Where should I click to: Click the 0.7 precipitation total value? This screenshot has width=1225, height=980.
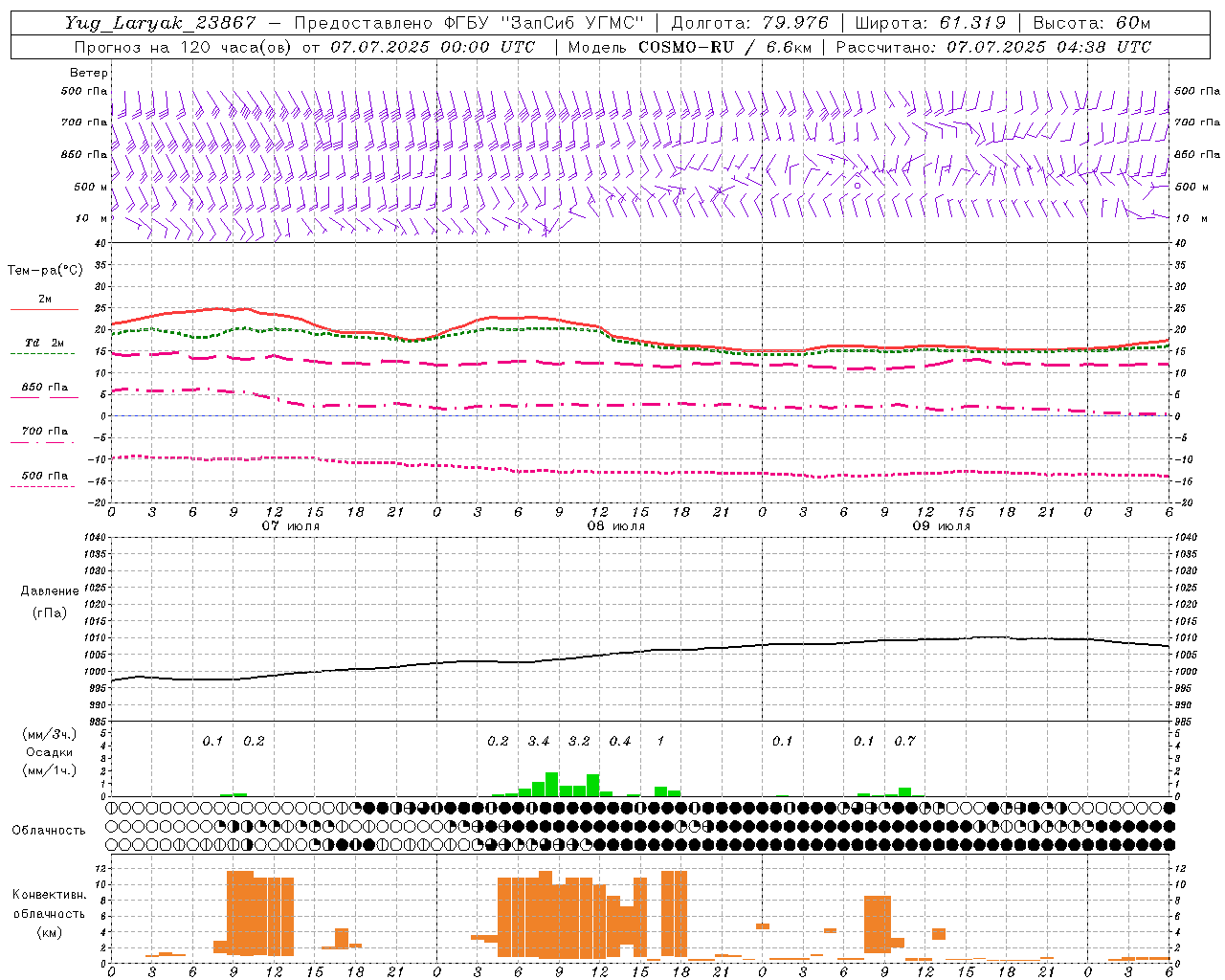click(x=904, y=741)
